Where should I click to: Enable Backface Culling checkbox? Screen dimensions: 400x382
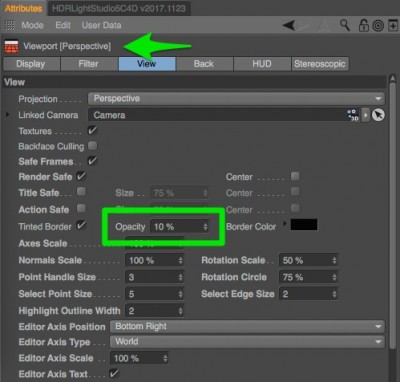click(93, 146)
